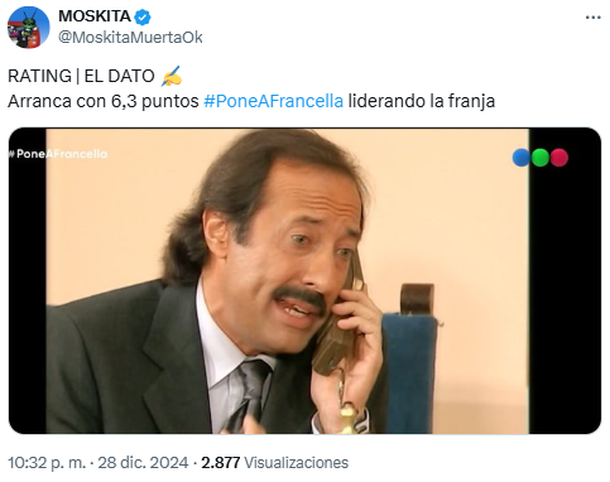Open the MOSKITA profile avatar

28,27
